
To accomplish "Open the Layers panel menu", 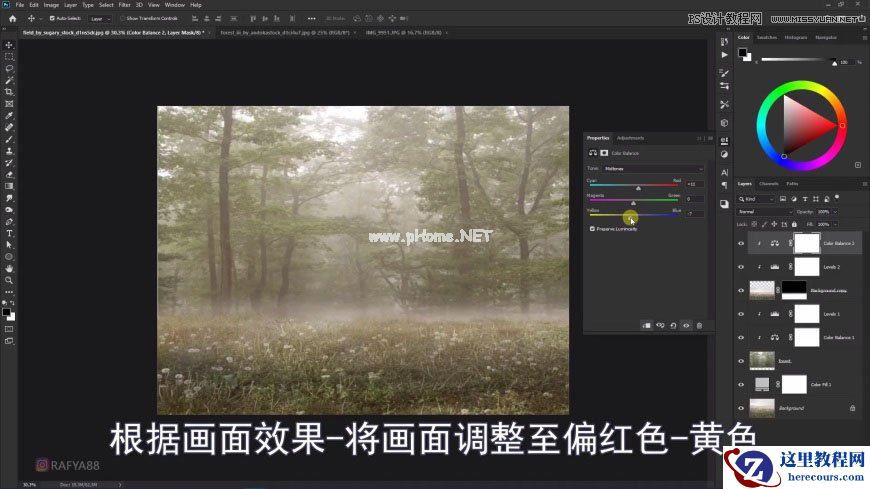I will (x=864, y=184).
